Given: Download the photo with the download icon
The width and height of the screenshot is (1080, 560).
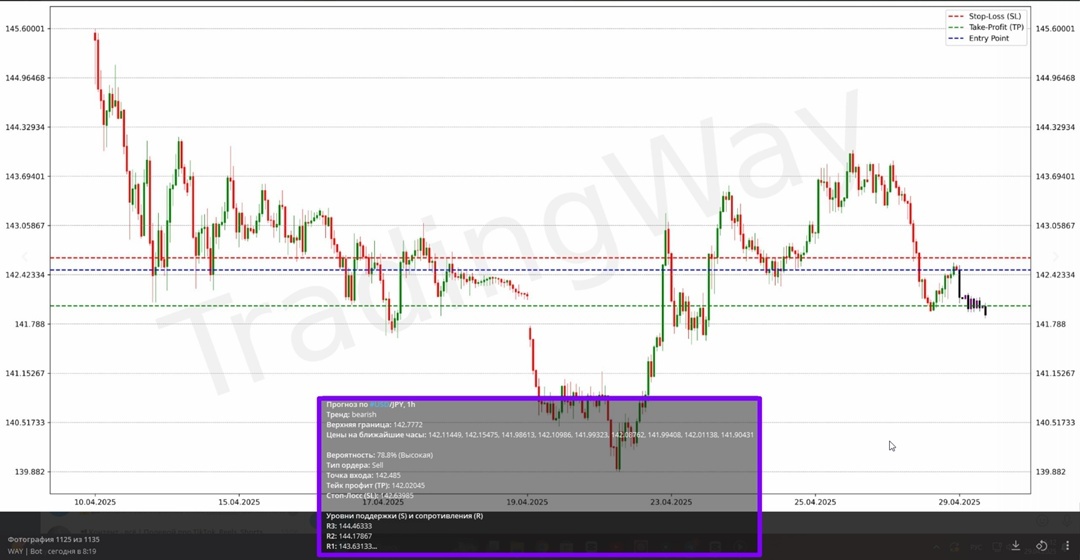Looking at the screenshot, I should click(1015, 546).
